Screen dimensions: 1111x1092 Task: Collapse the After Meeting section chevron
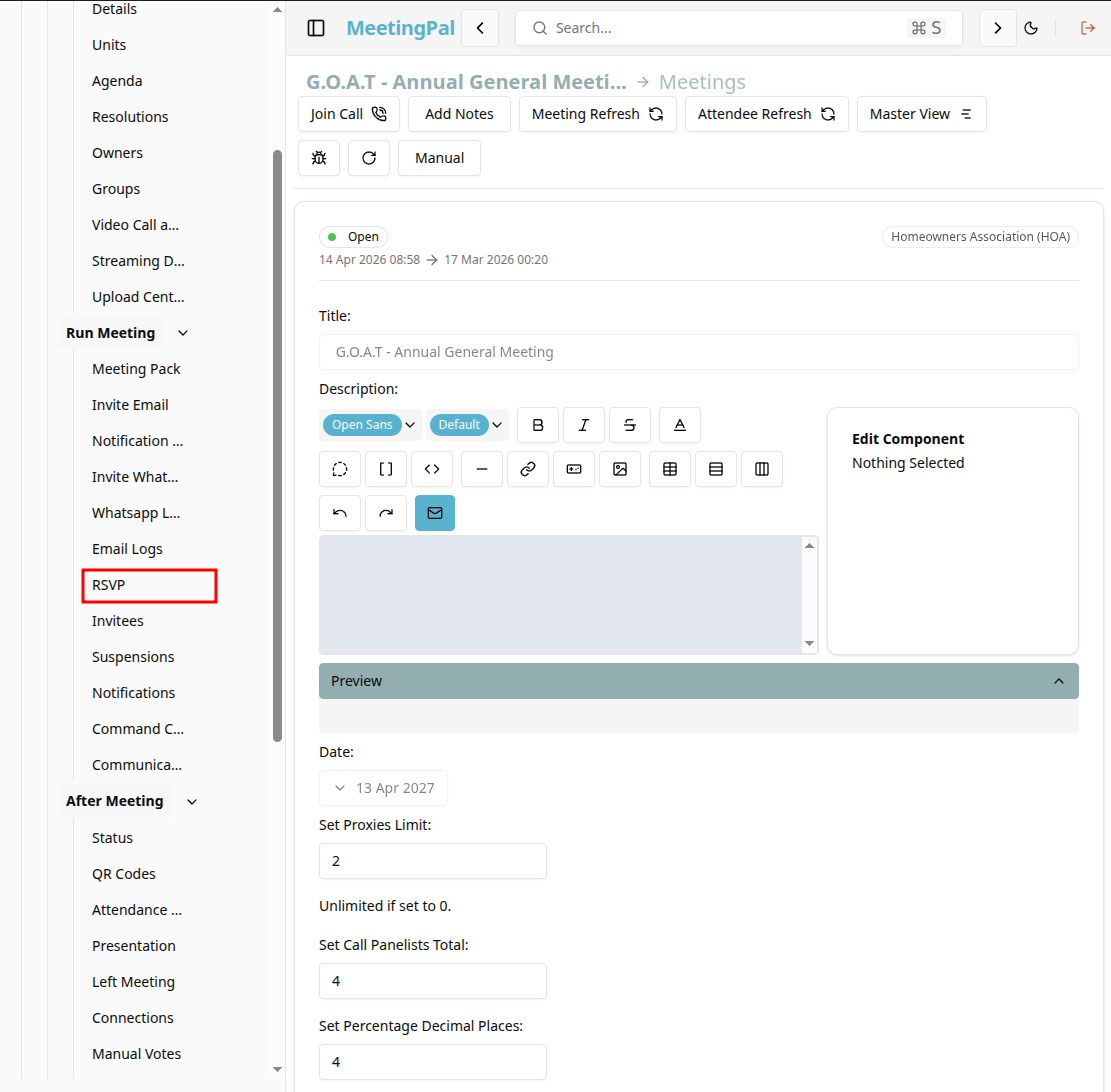coord(192,801)
